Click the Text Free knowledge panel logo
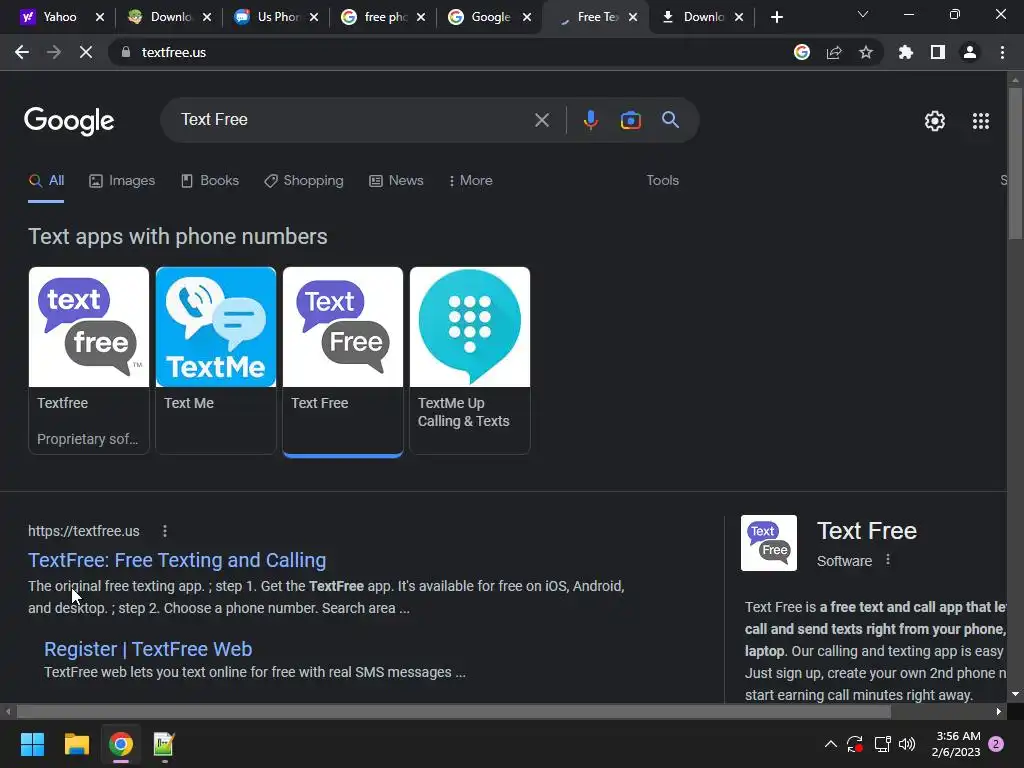 coord(769,543)
